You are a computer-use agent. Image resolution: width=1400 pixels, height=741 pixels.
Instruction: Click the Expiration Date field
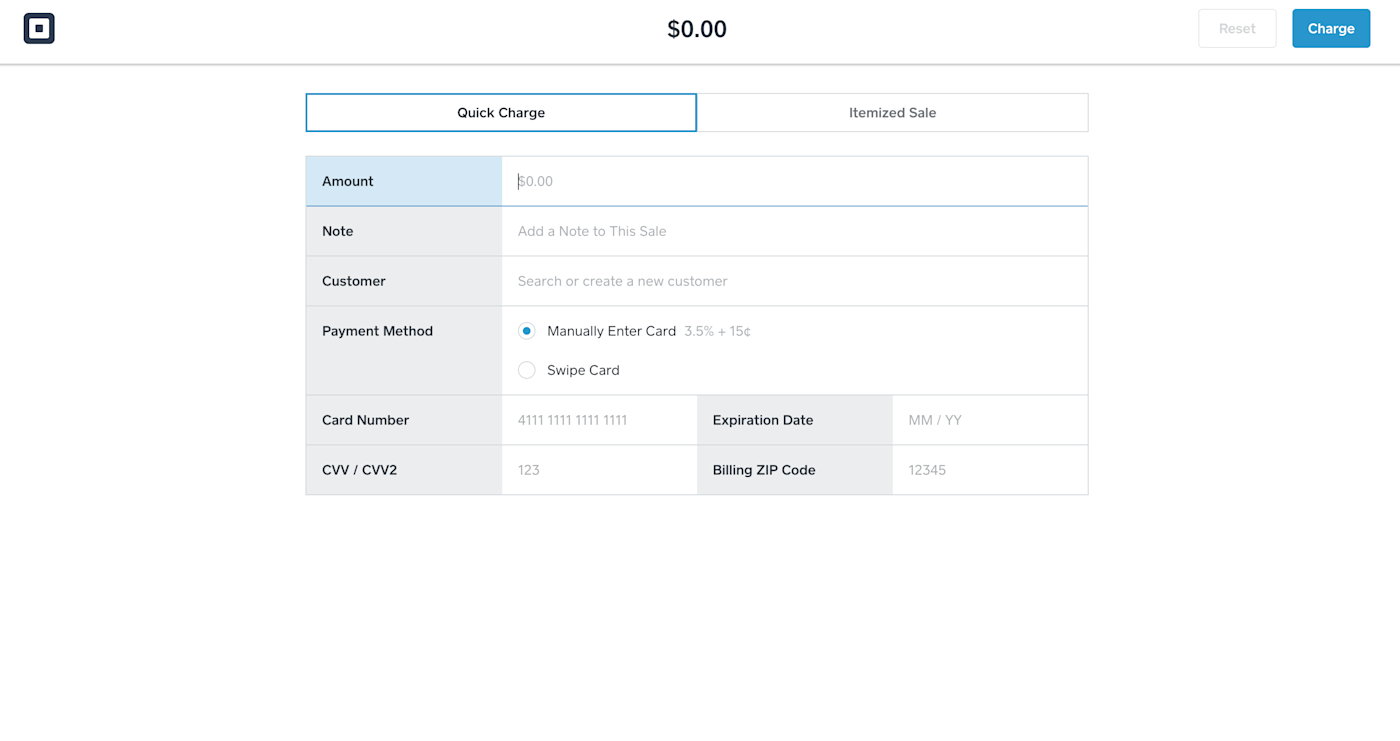click(x=989, y=420)
